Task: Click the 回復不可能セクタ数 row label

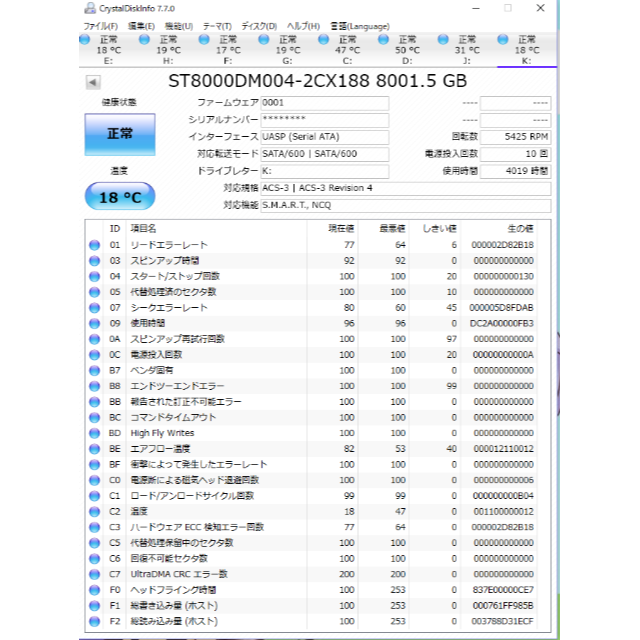Action: [169, 558]
